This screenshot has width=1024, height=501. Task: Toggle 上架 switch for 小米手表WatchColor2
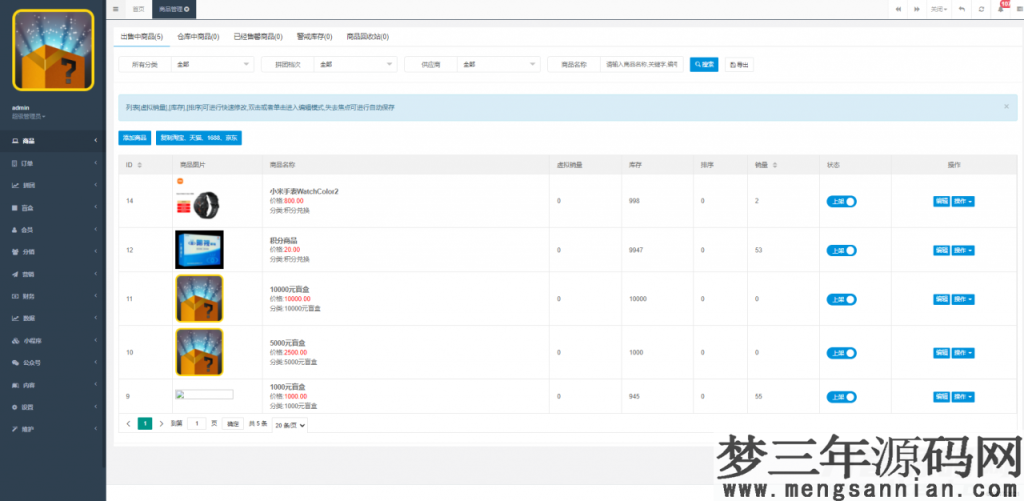(841, 201)
